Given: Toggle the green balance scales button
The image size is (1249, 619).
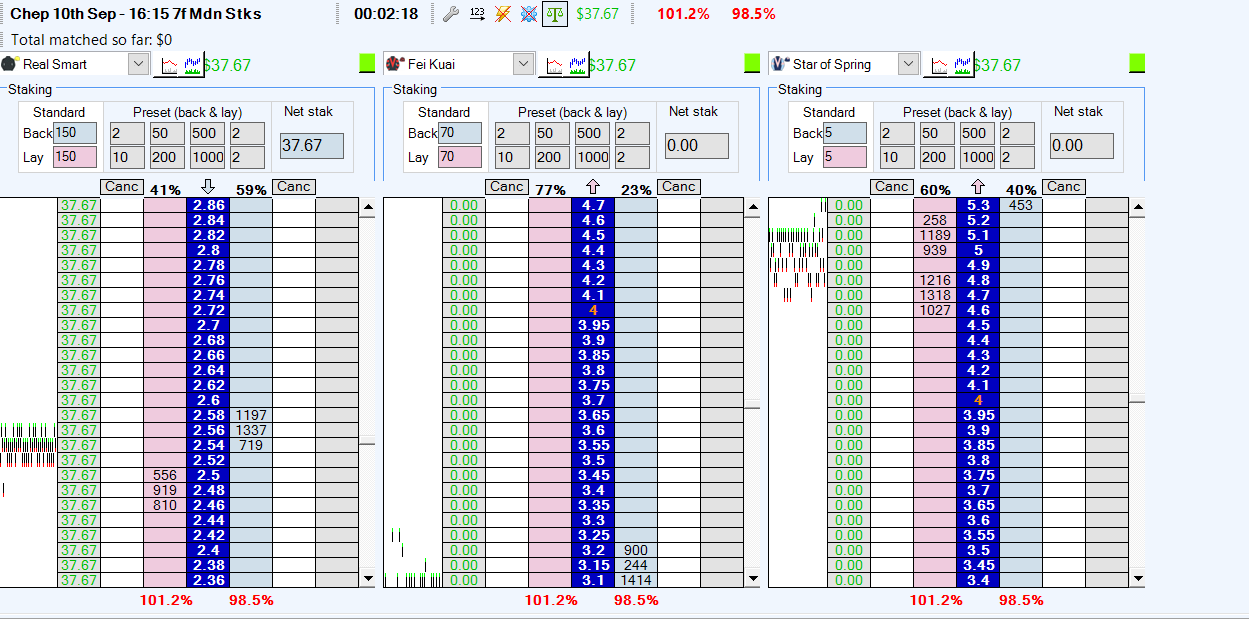Looking at the screenshot, I should pyautogui.click(x=555, y=14).
